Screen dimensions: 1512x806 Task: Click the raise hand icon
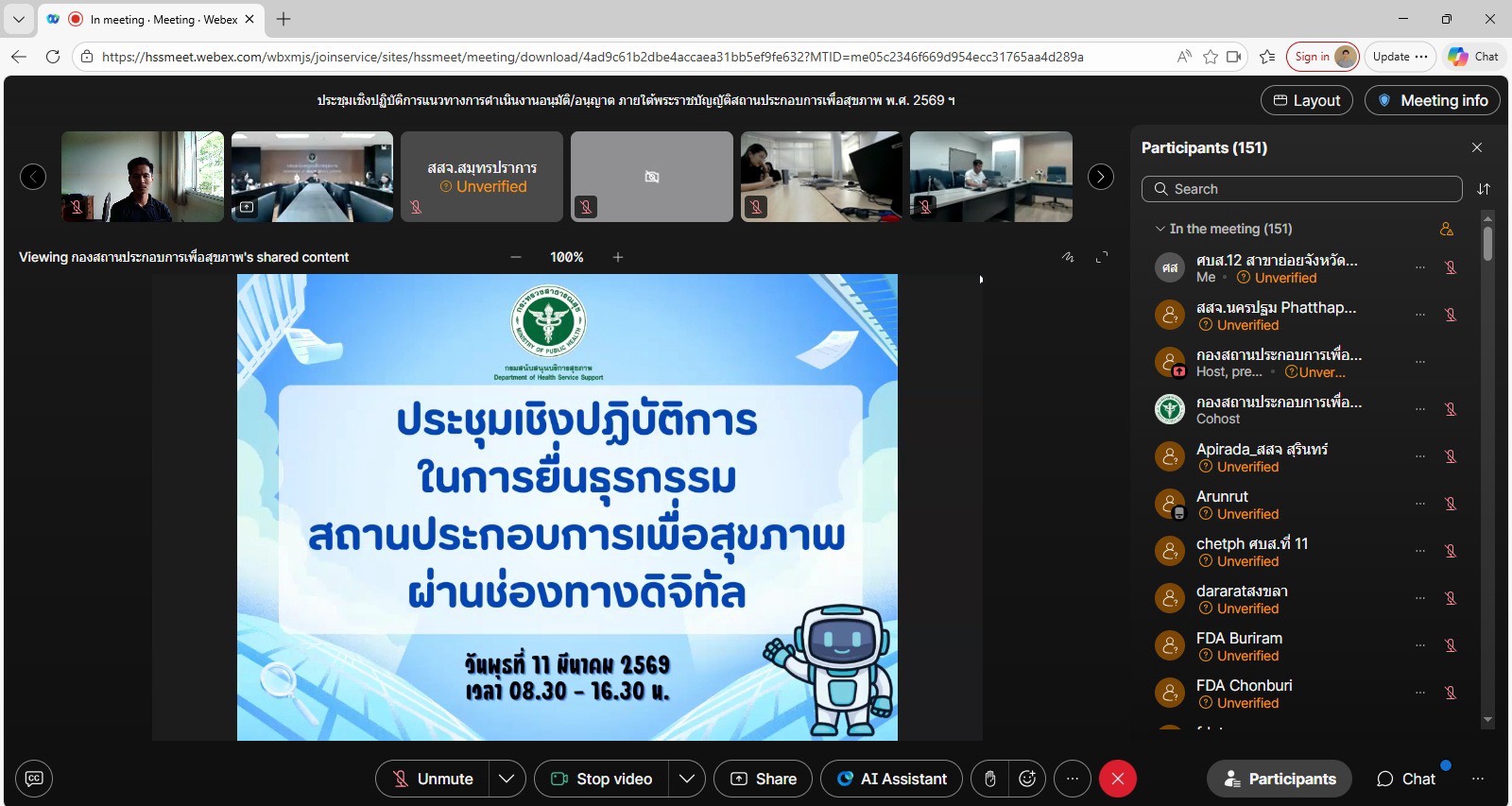[x=990, y=779]
